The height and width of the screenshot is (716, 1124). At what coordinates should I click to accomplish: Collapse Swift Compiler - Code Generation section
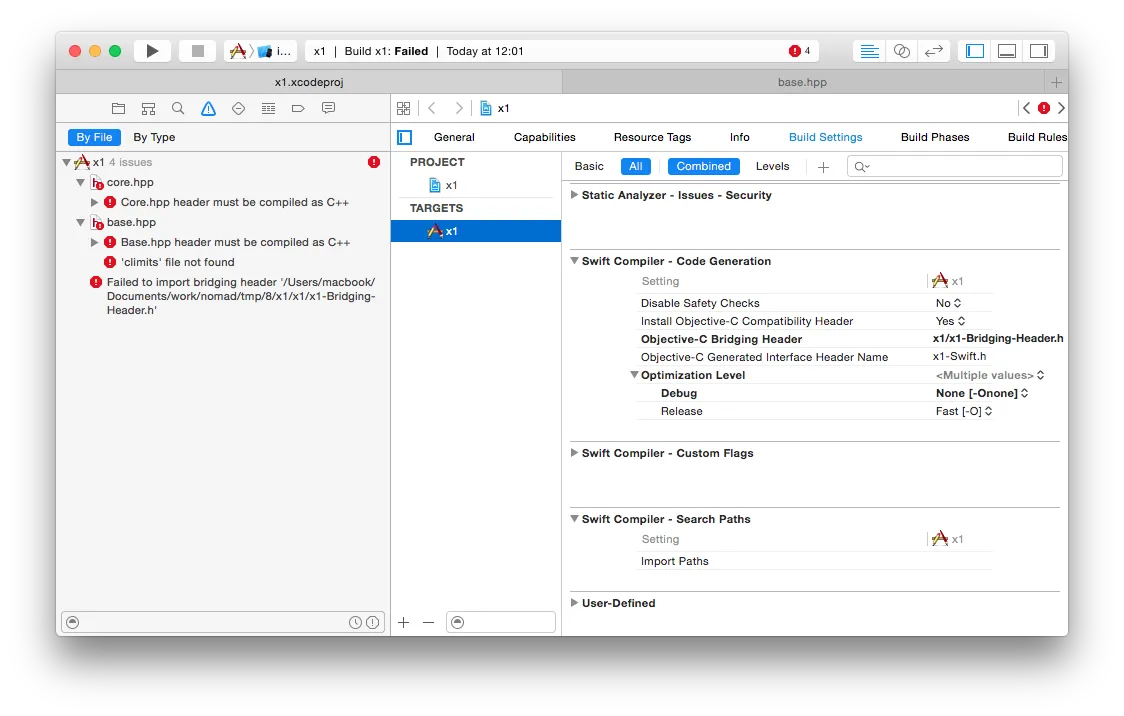point(574,261)
